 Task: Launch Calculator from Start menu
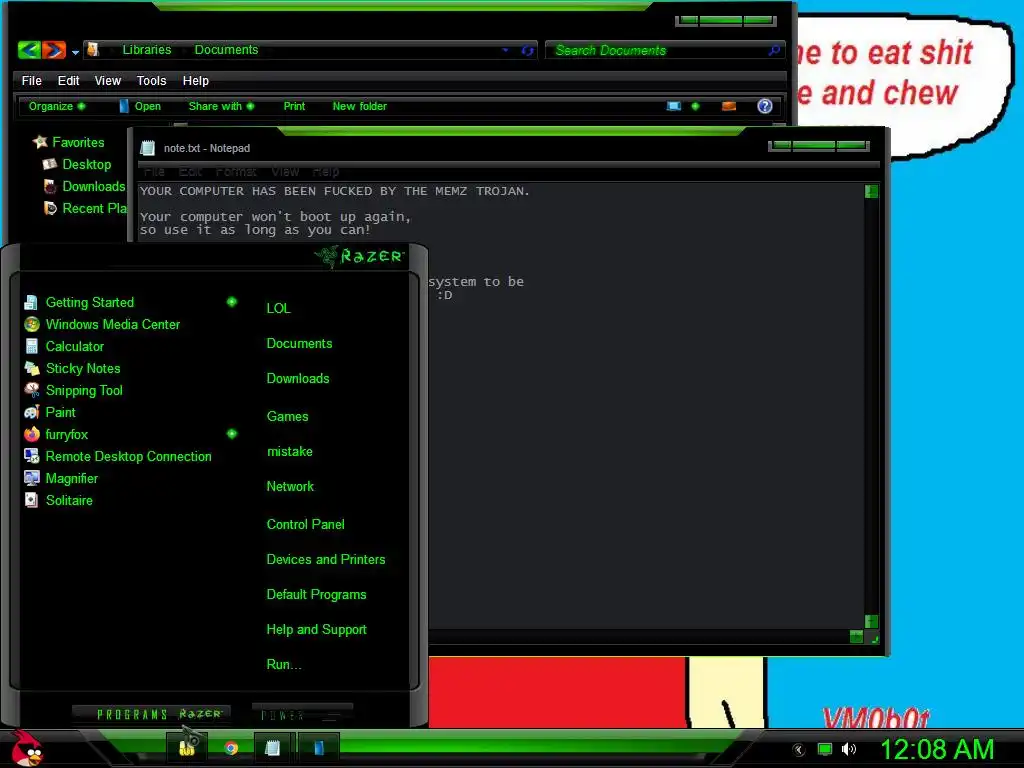tap(74, 346)
